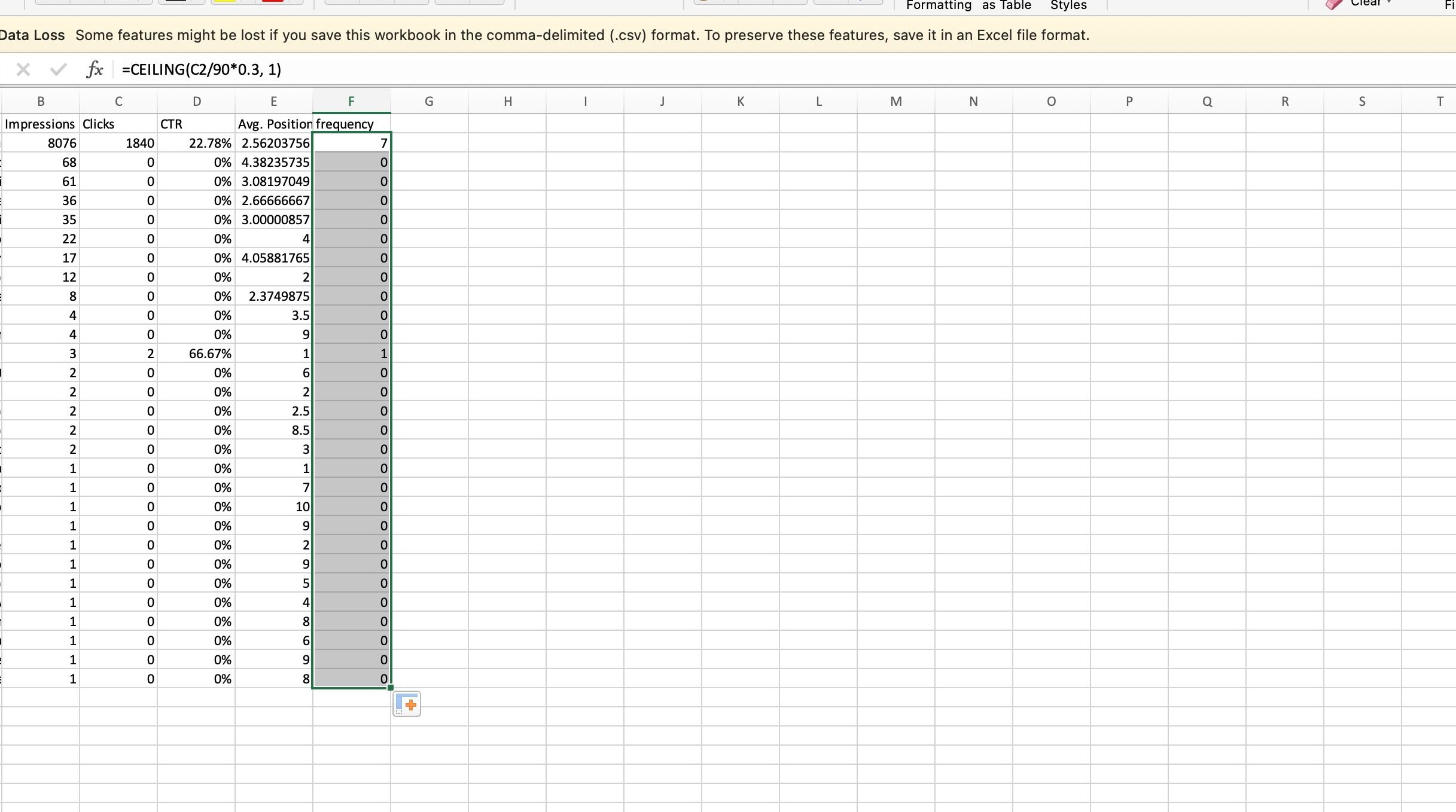Cancel the formula edit with the X icon

tap(23, 70)
